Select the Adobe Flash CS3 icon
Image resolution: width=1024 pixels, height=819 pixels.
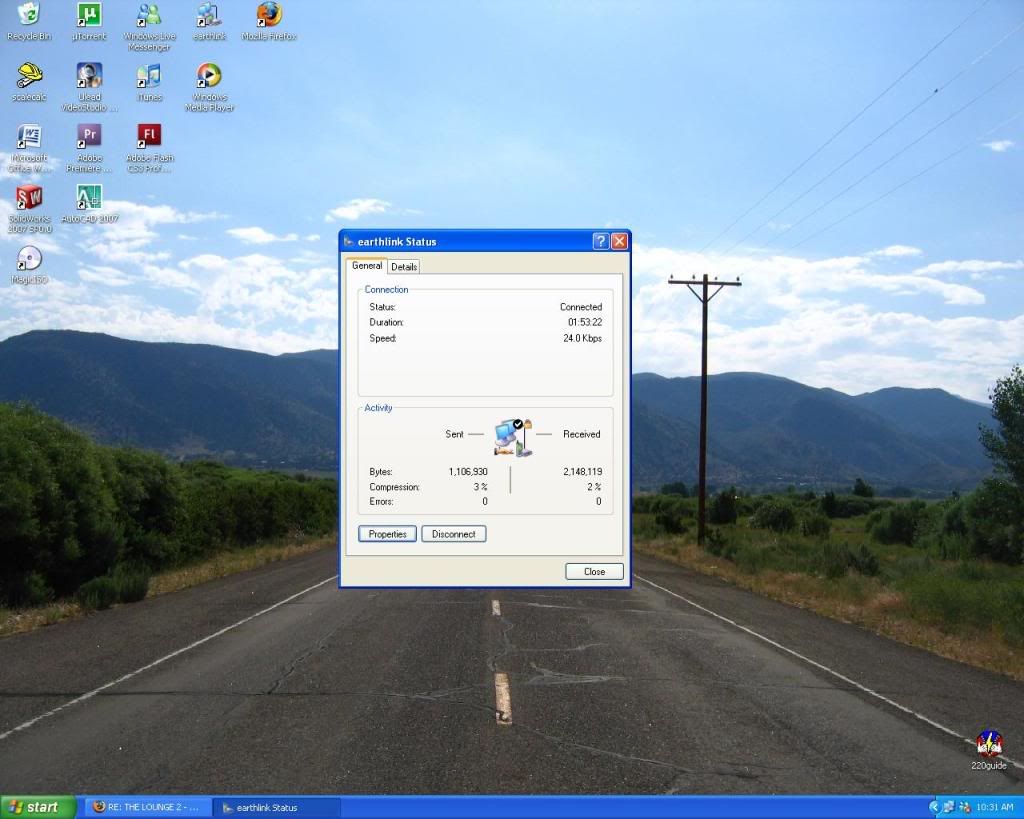pyautogui.click(x=149, y=137)
